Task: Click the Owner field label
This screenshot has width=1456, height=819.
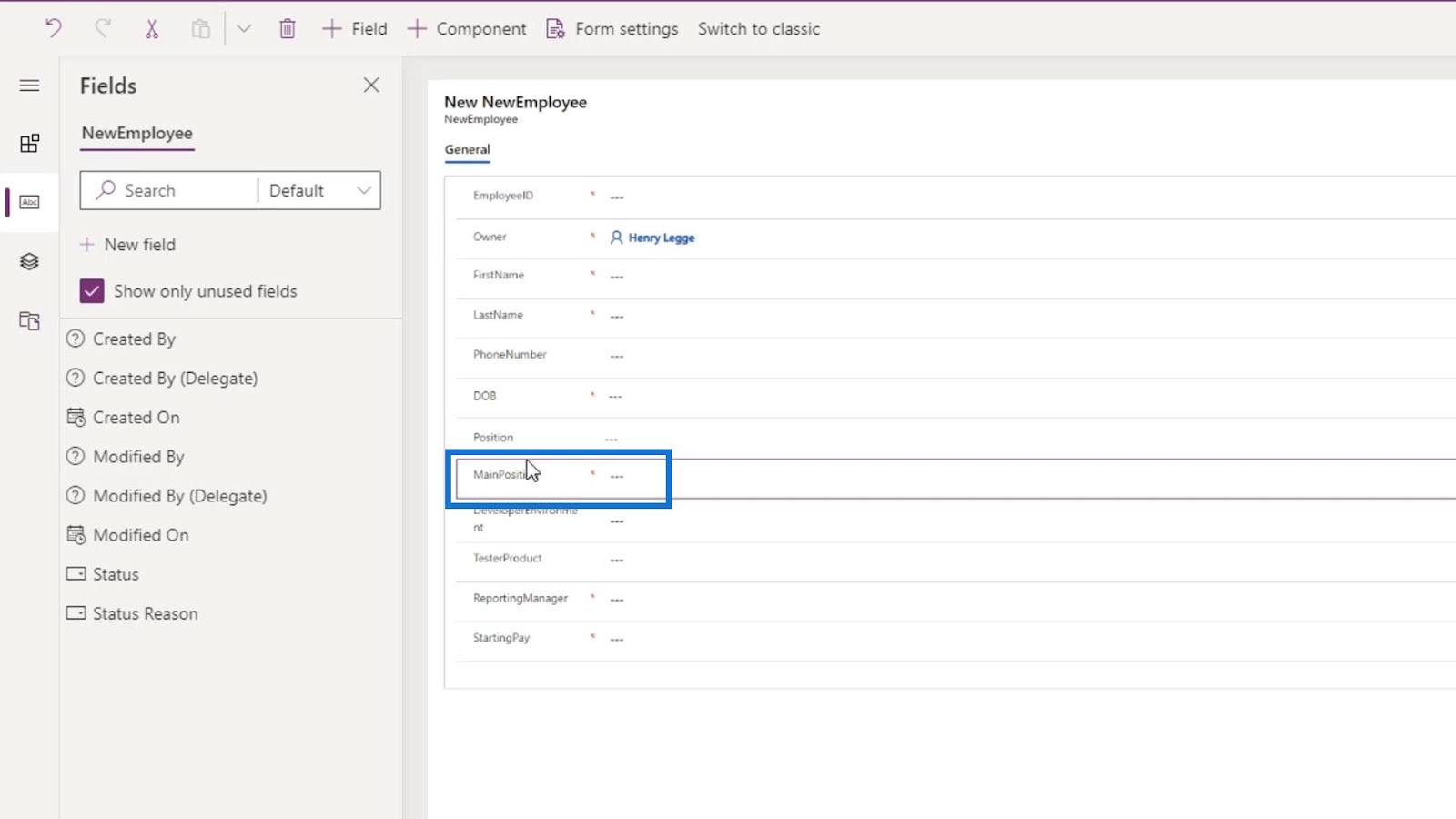Action: coord(490,237)
